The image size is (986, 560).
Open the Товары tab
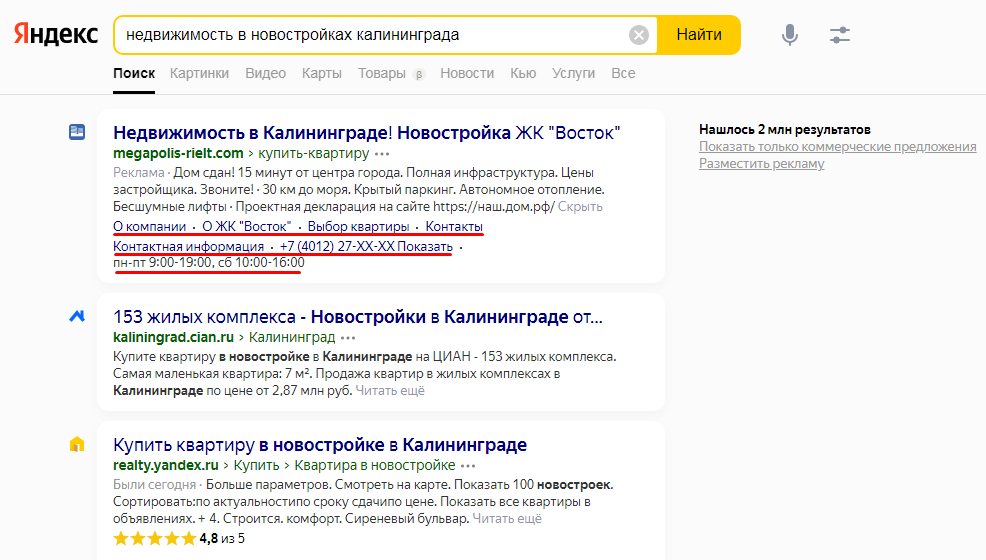coord(382,74)
